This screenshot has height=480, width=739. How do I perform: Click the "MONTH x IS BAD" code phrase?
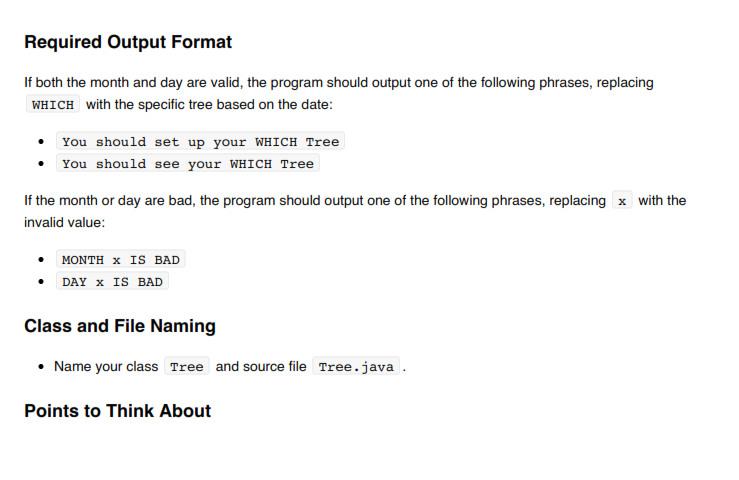pos(121,259)
